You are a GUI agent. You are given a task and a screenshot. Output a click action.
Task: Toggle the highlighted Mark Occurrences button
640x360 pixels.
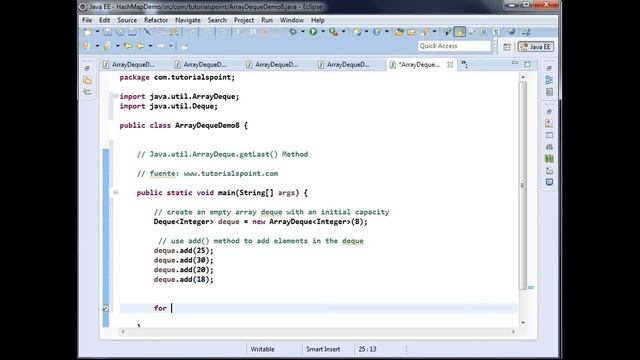[459, 31]
